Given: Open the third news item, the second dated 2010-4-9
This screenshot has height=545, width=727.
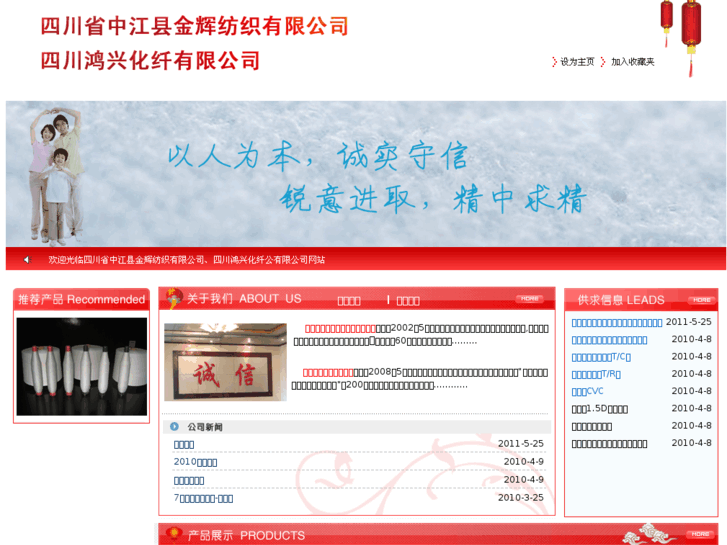Looking at the screenshot, I should point(189,481).
